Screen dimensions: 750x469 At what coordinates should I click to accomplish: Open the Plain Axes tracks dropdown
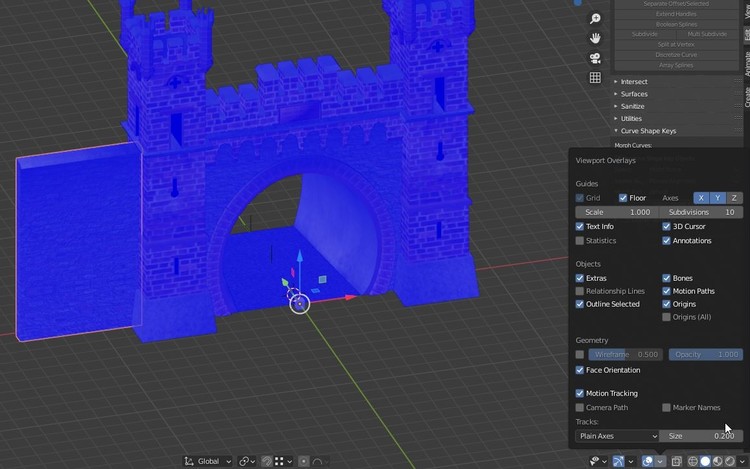click(617, 436)
